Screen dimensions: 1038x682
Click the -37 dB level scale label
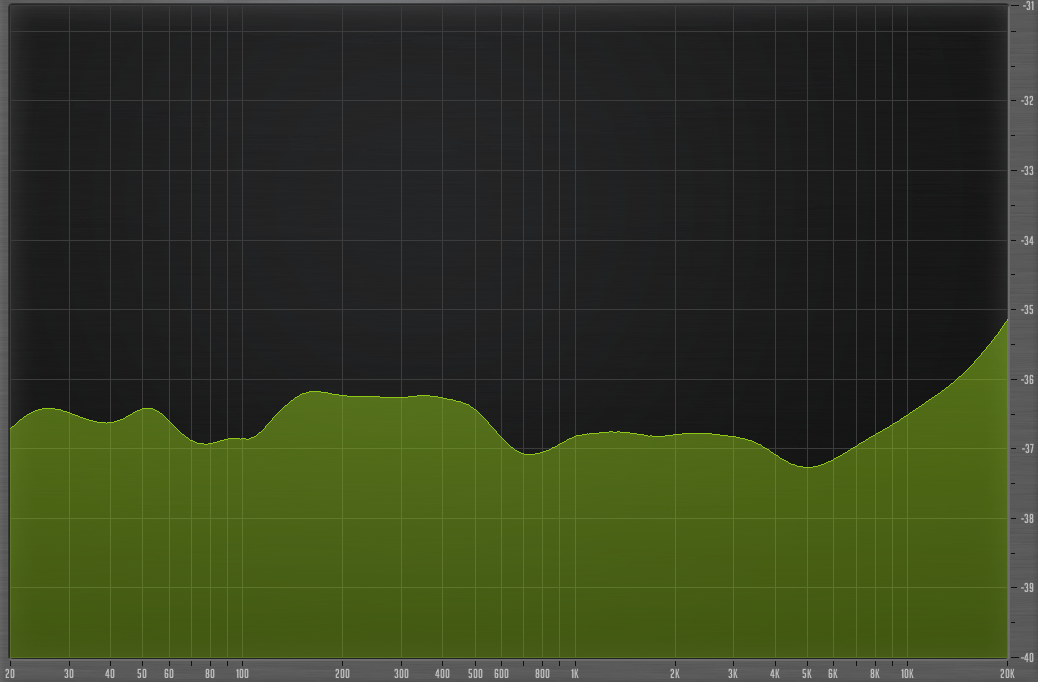(x=1027, y=448)
